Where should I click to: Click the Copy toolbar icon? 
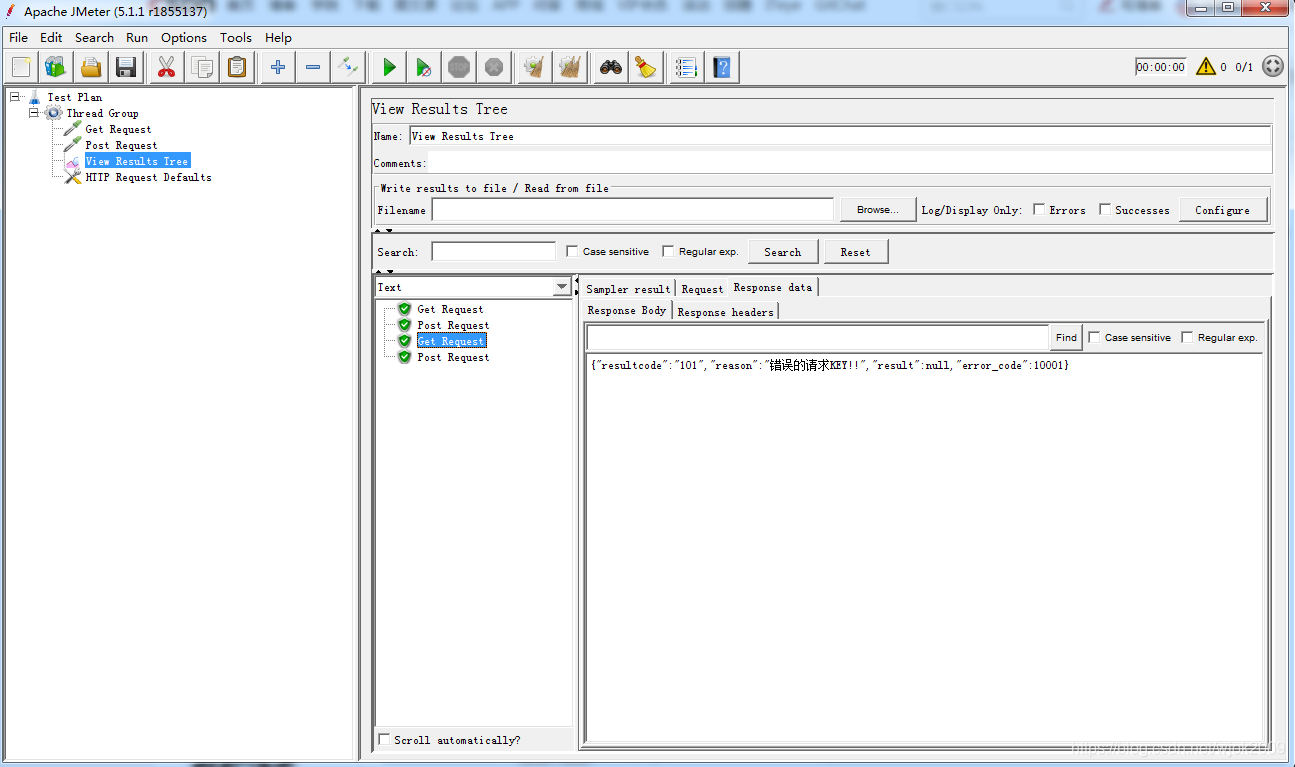tap(202, 67)
